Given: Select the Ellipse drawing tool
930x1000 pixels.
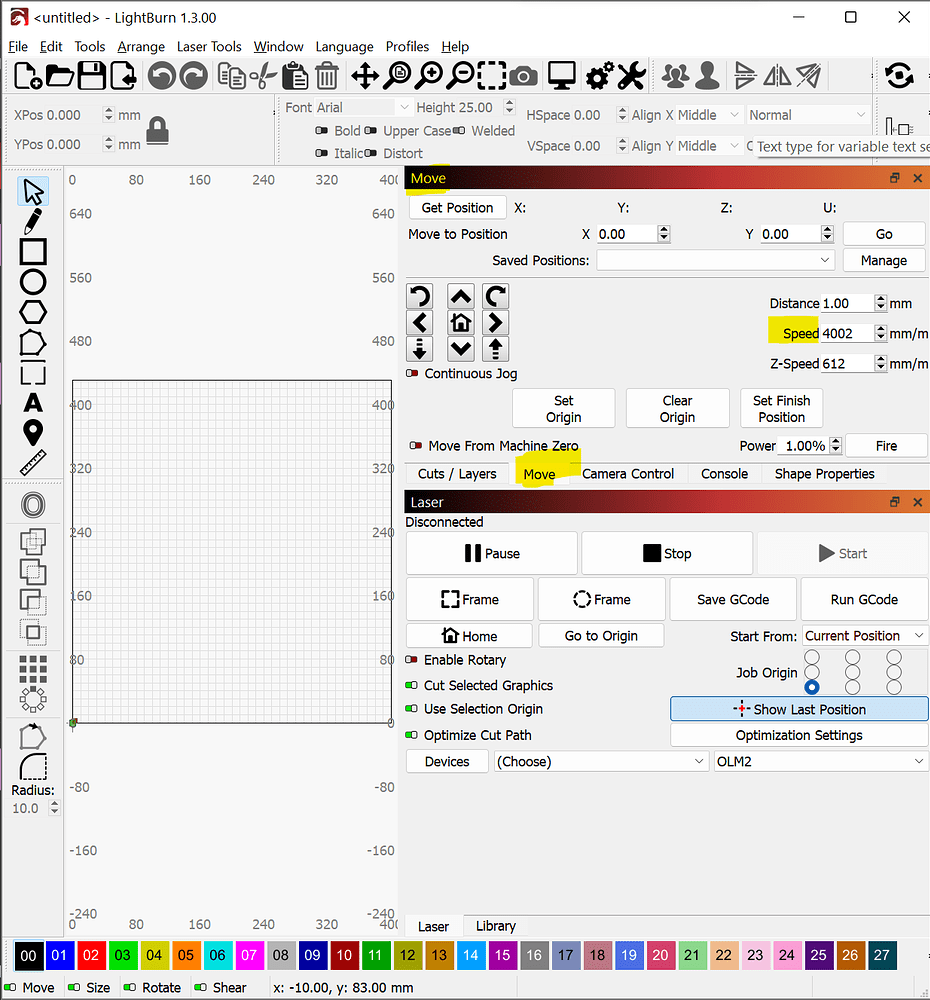Looking at the screenshot, I should coord(32,283).
